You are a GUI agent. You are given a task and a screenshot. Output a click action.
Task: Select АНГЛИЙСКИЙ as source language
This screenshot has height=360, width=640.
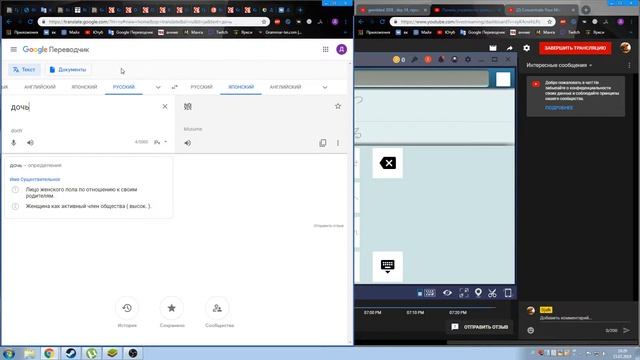(x=40, y=87)
